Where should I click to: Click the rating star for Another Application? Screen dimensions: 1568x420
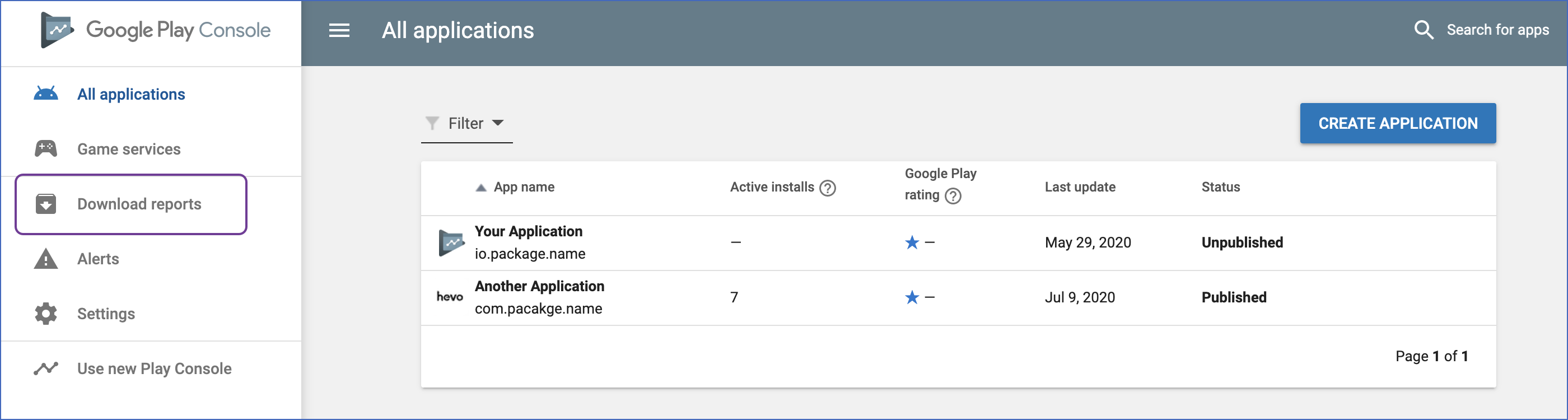pyautogui.click(x=911, y=298)
